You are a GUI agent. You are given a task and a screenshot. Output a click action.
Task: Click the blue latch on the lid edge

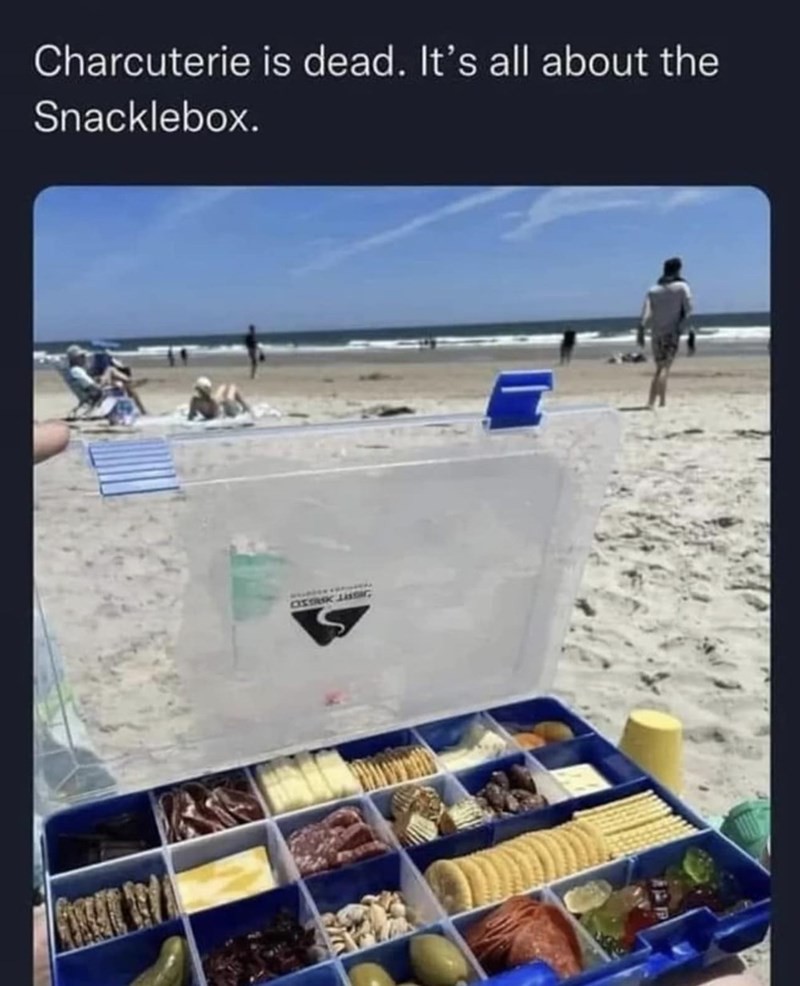click(518, 399)
